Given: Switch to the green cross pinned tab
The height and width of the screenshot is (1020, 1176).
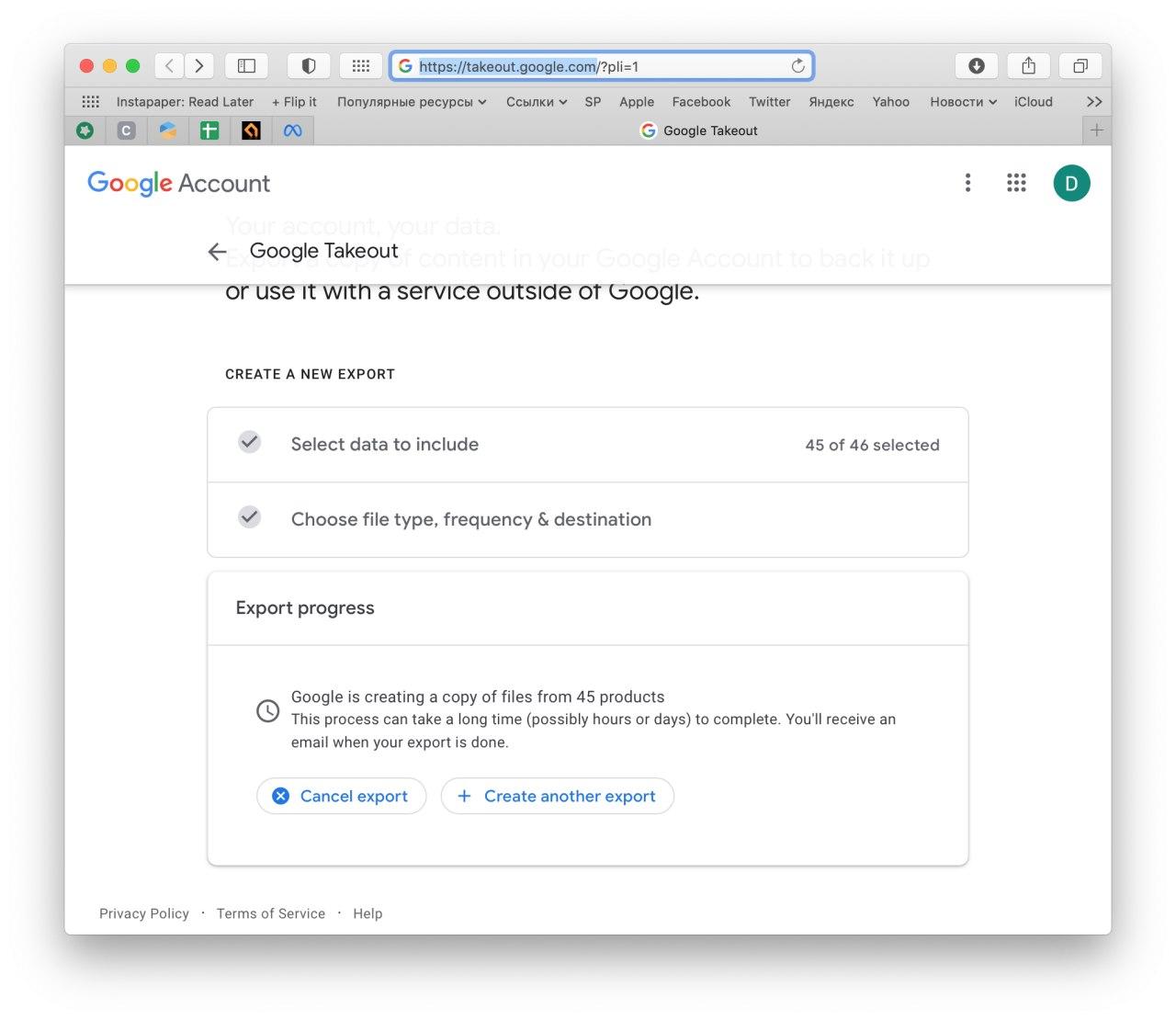Looking at the screenshot, I should coord(209,130).
